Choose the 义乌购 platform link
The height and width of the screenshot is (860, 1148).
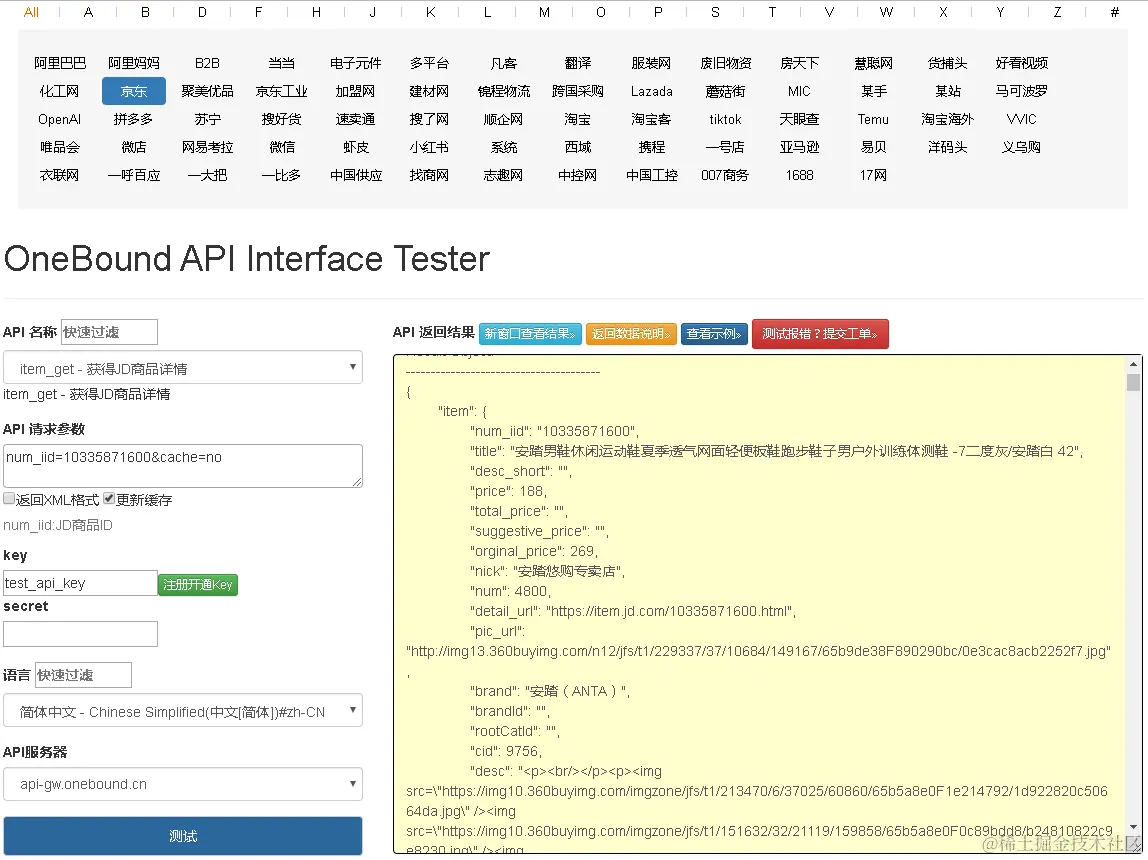click(x=1021, y=146)
